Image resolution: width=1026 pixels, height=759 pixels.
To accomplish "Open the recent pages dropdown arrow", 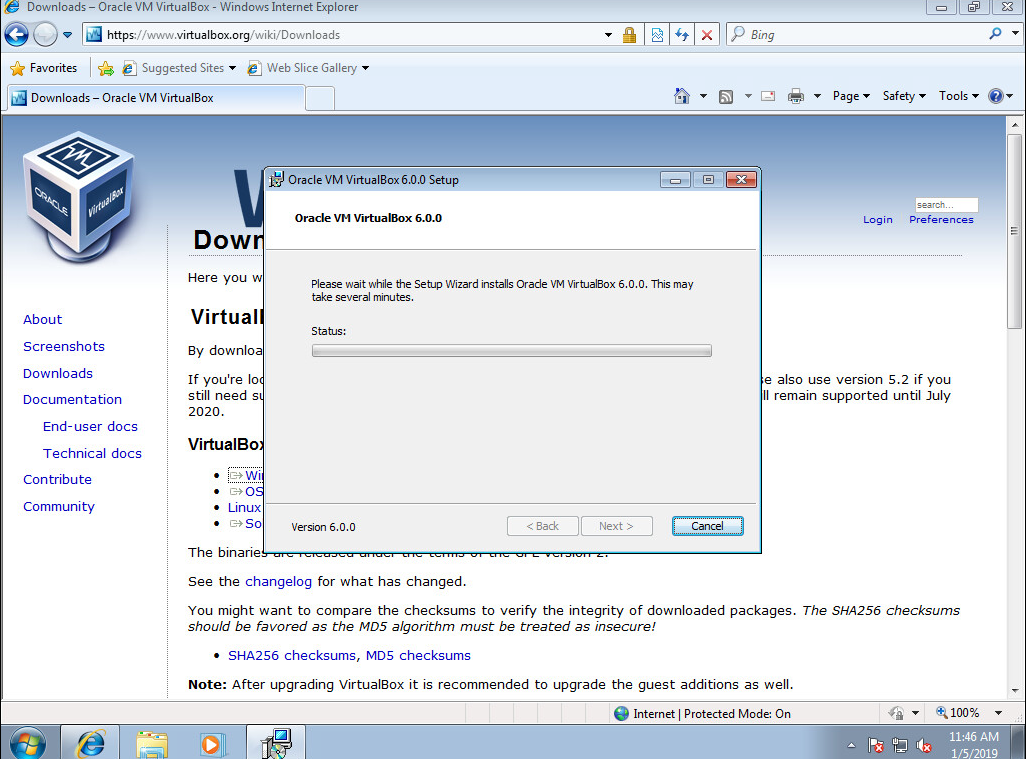I will (x=67, y=35).
